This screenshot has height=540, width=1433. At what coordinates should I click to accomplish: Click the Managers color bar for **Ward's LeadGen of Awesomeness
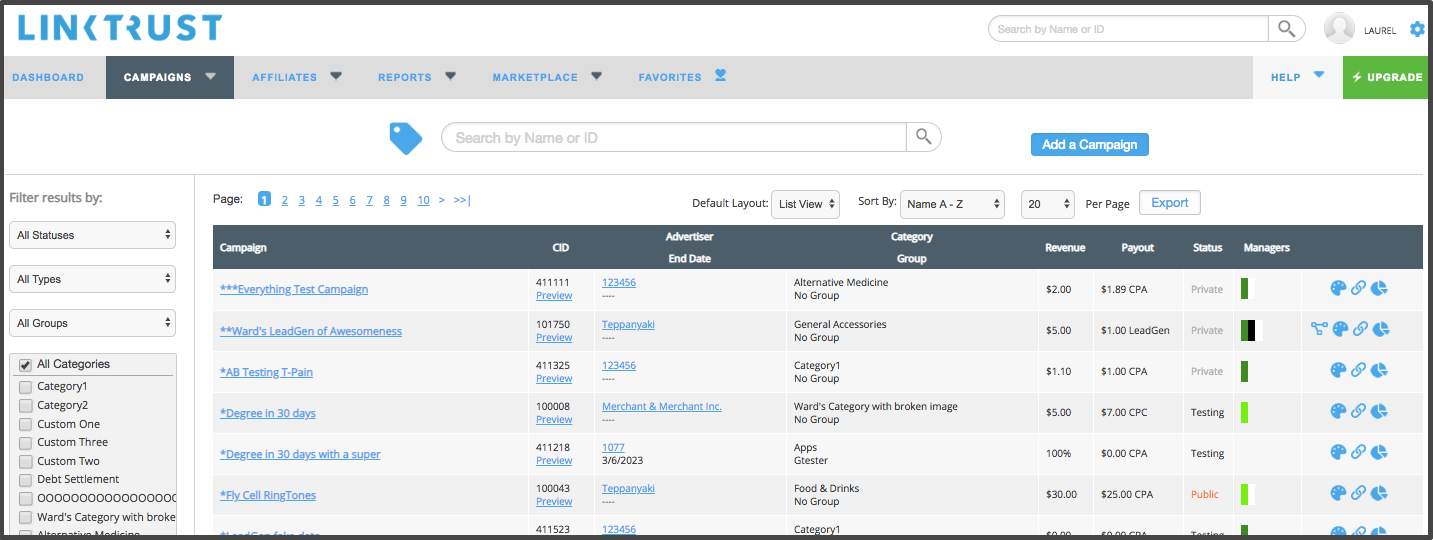(x=1252, y=330)
